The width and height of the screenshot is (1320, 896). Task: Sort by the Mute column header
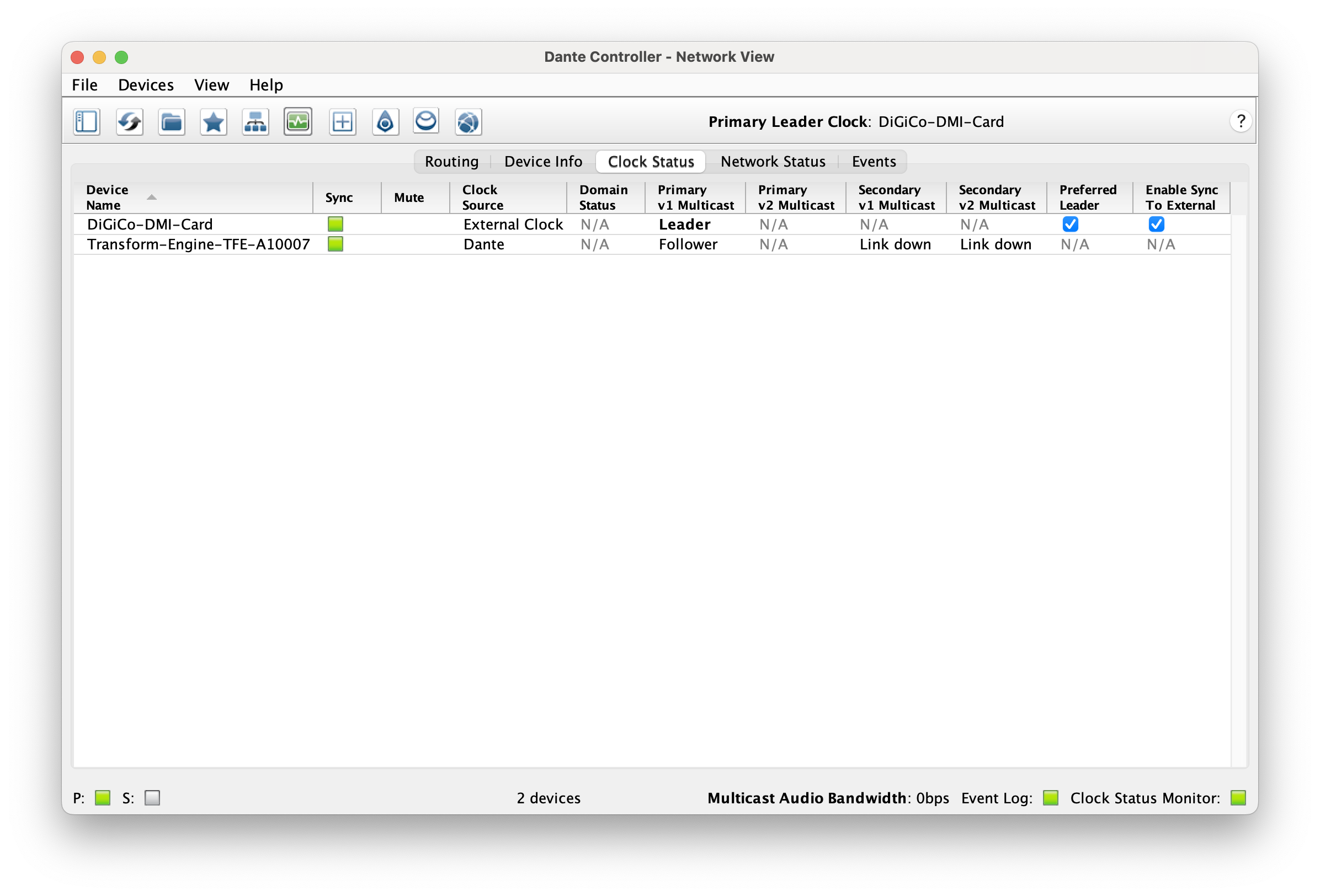(415, 198)
